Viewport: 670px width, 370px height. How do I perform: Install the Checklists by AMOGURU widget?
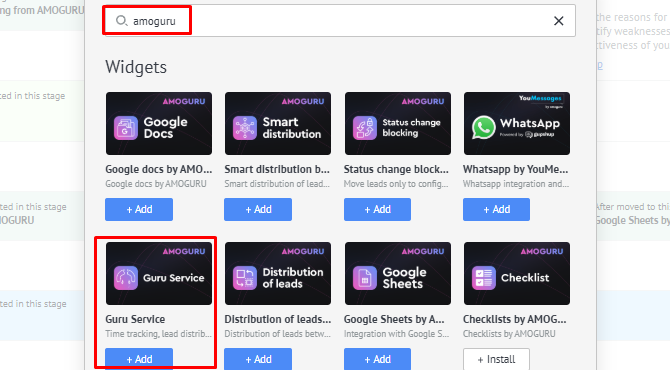[x=496, y=359]
